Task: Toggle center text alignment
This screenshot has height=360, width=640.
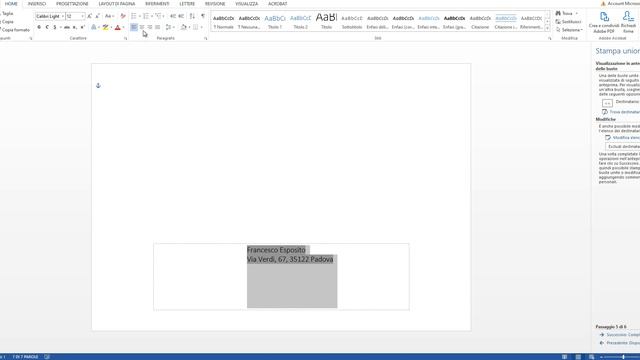Action: point(142,27)
